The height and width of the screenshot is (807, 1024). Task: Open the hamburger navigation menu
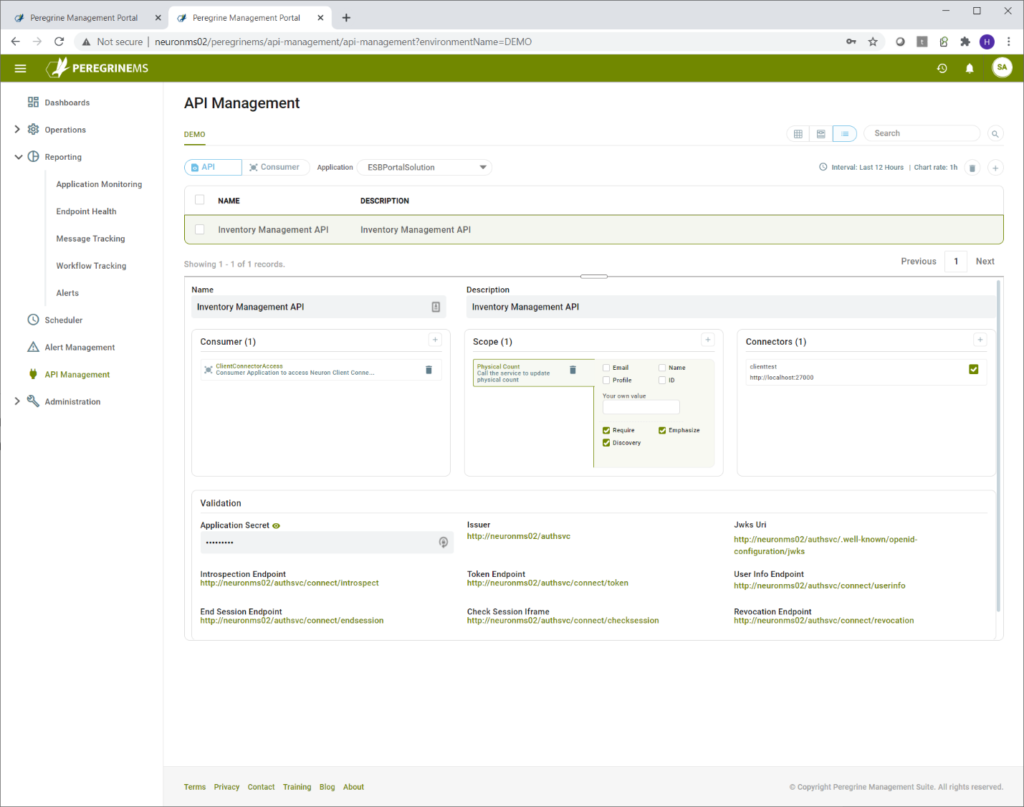(x=20, y=68)
